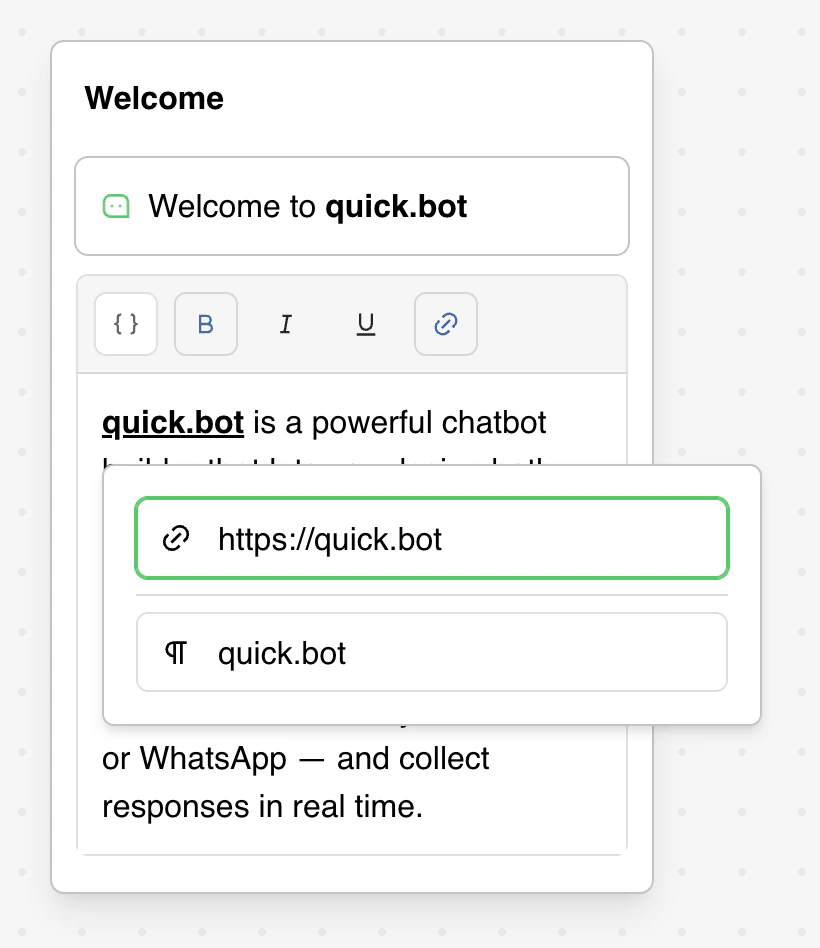Click the chain icon beside https://quick.bot

[177, 538]
